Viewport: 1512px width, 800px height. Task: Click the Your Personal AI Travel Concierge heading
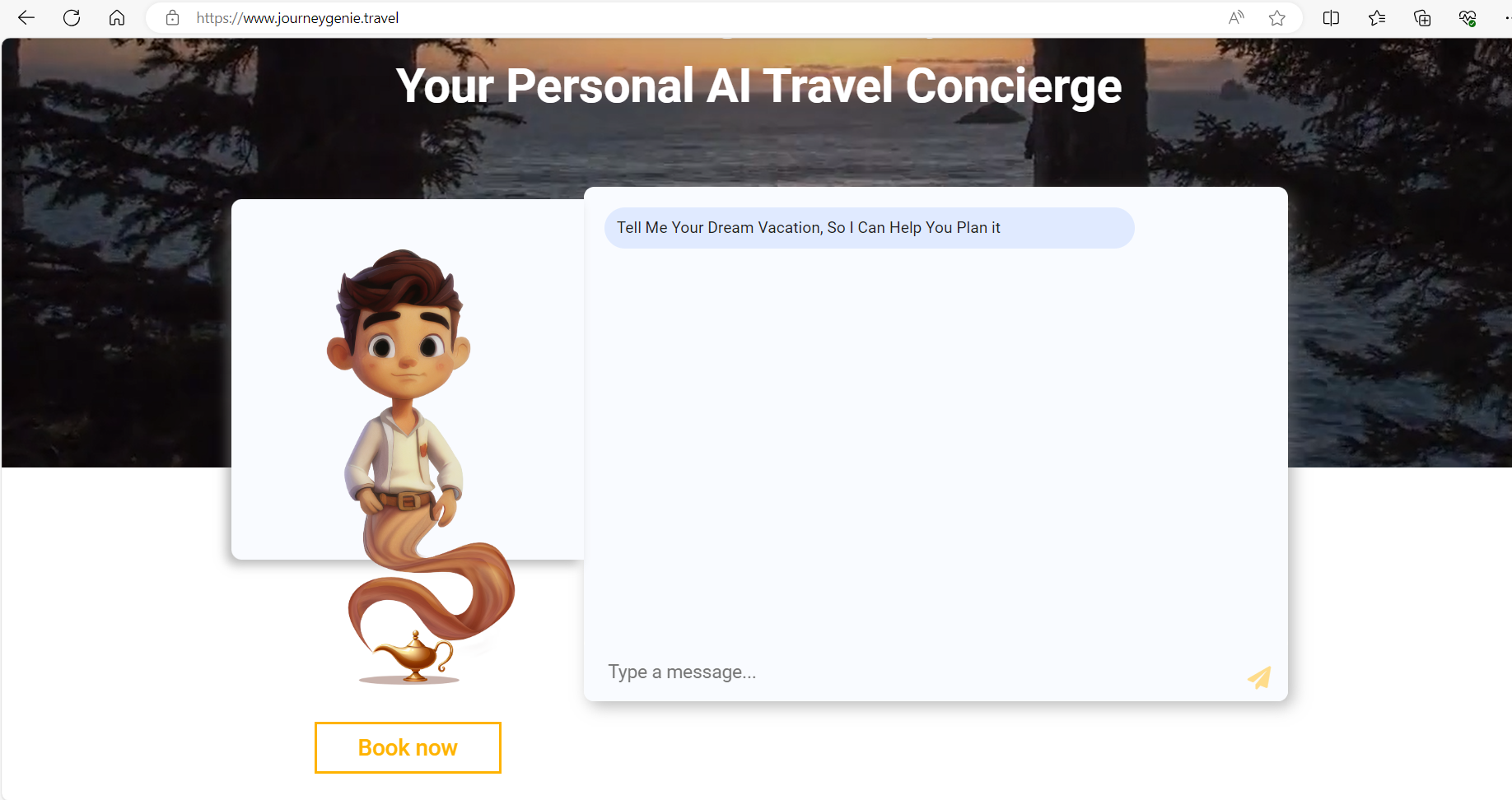point(758,86)
